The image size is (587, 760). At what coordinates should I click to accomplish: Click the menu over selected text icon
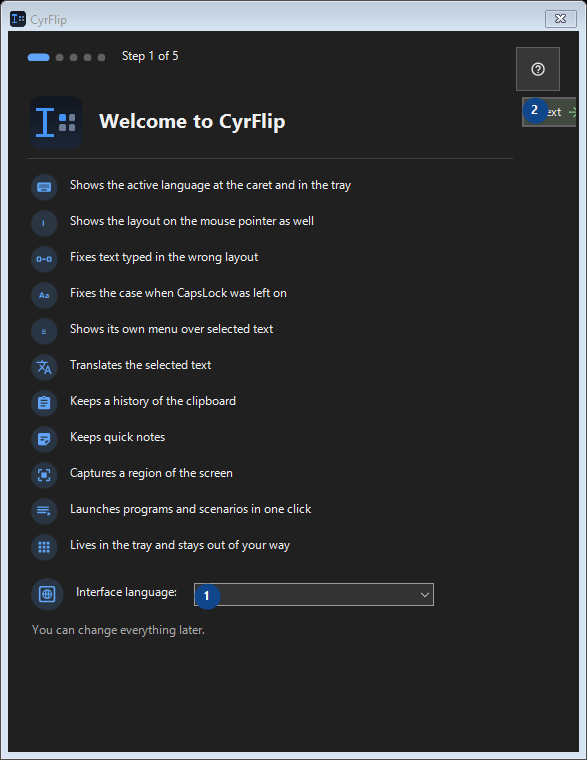tap(44, 331)
